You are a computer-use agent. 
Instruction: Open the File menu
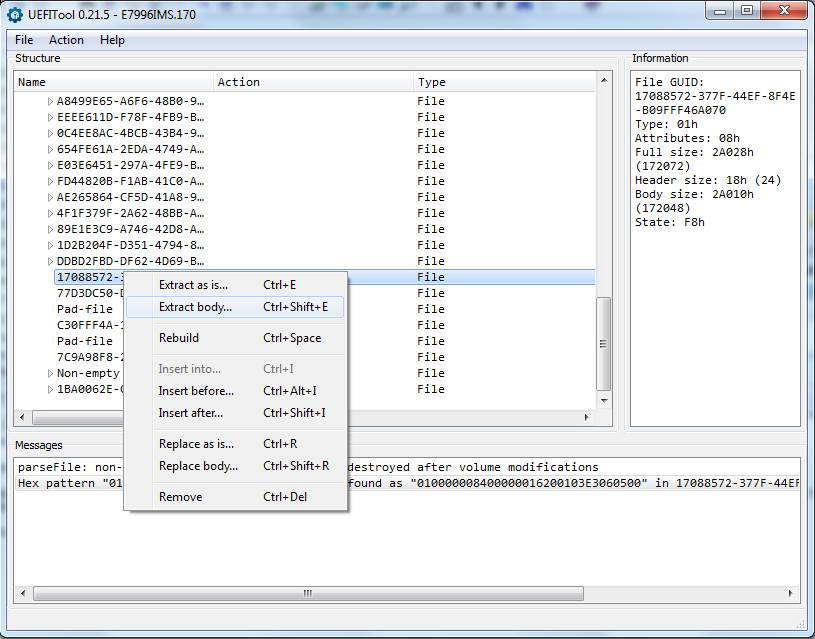pos(24,40)
